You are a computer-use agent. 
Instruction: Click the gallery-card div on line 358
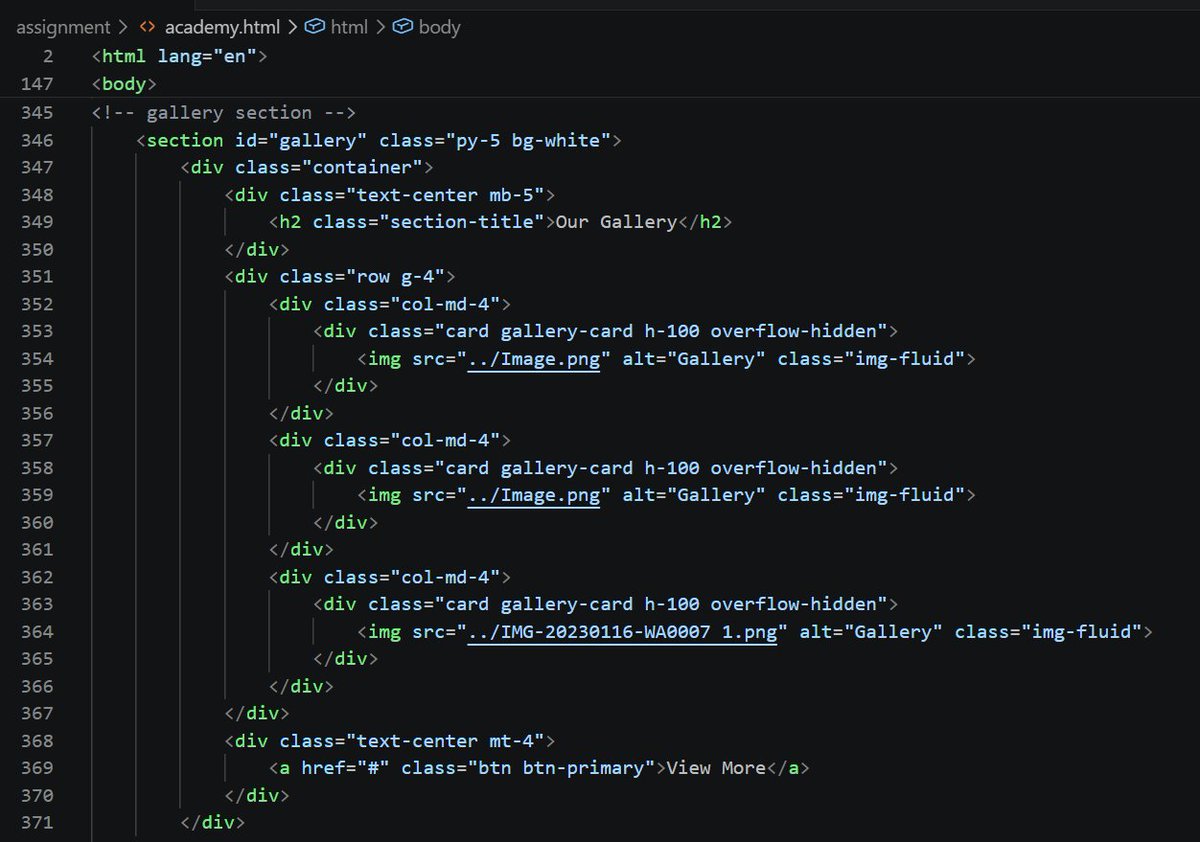point(605,468)
